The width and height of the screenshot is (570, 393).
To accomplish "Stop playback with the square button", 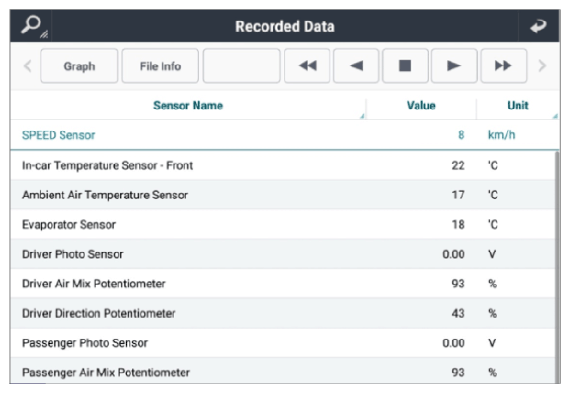I will [405, 66].
